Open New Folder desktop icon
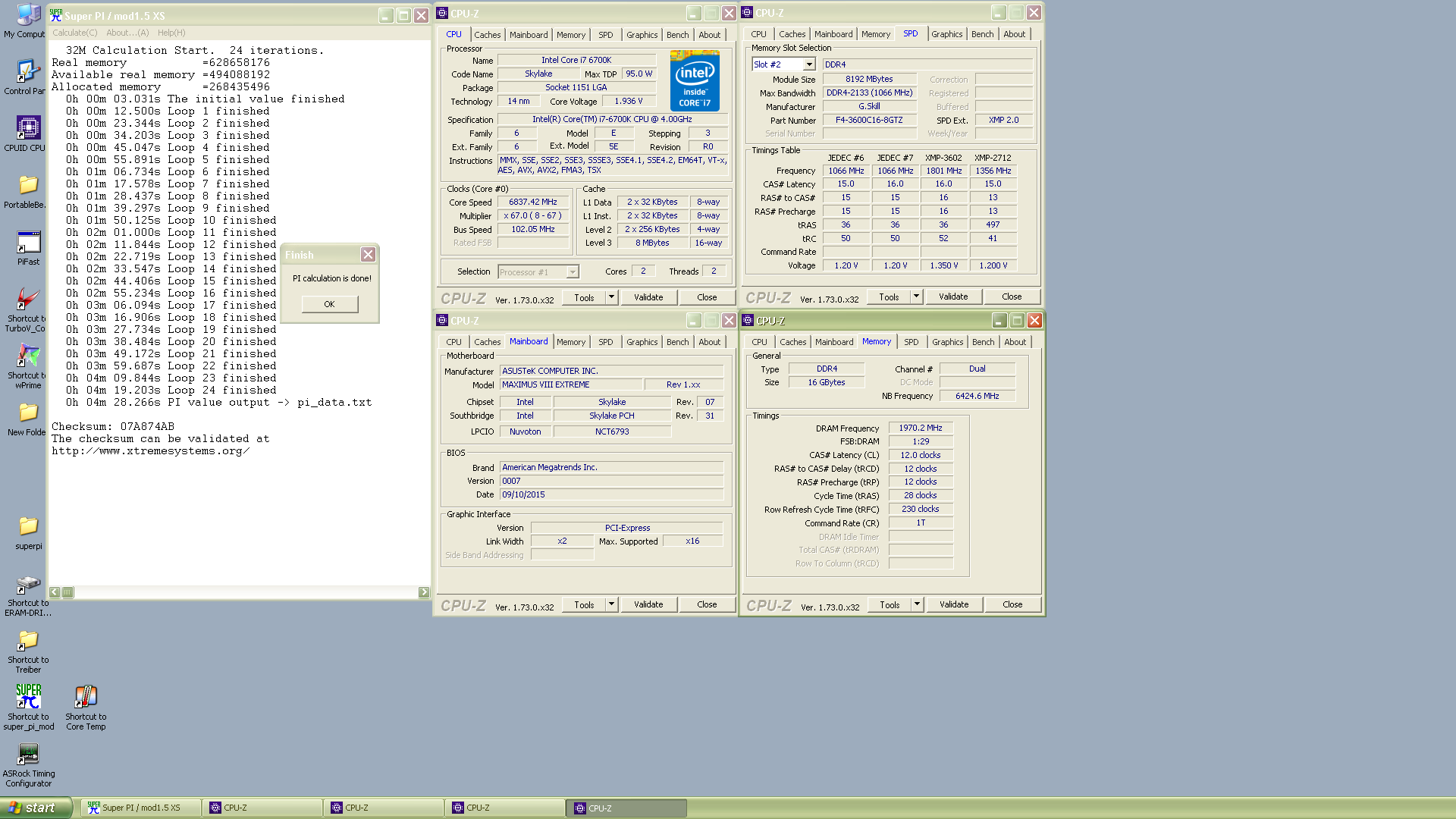The width and height of the screenshot is (1456, 819). (x=28, y=419)
